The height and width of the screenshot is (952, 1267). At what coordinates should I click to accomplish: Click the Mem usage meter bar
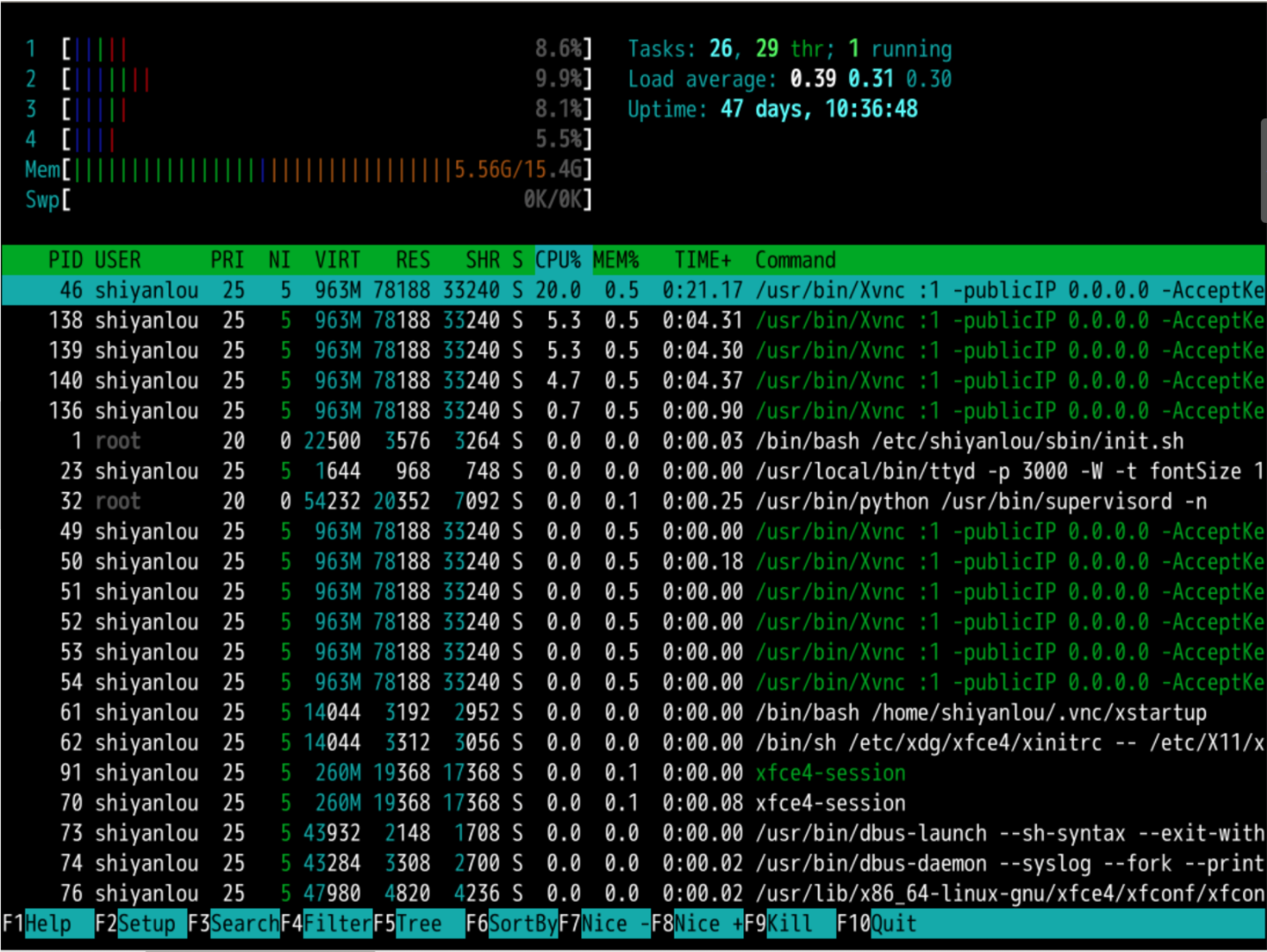(x=309, y=169)
